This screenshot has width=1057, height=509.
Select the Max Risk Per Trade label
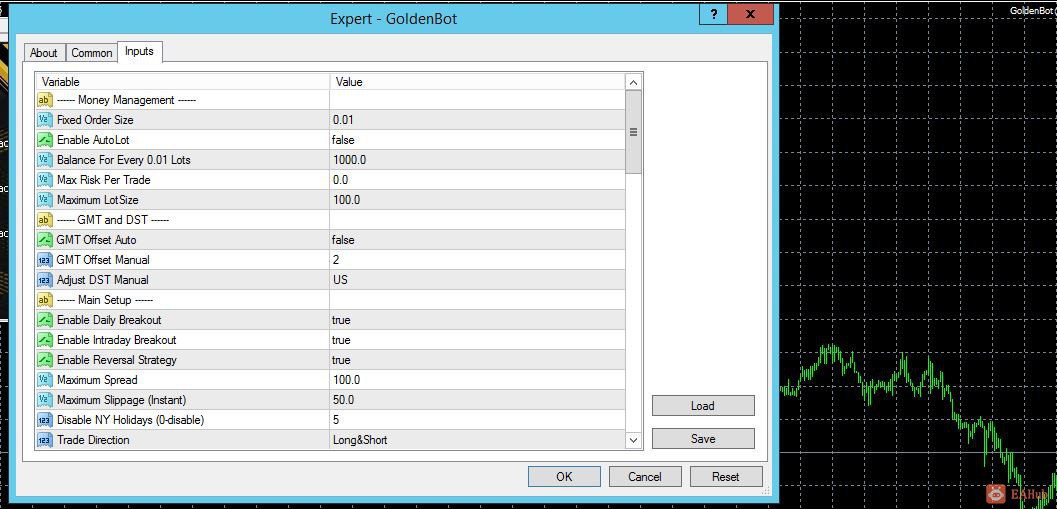[x=104, y=180]
